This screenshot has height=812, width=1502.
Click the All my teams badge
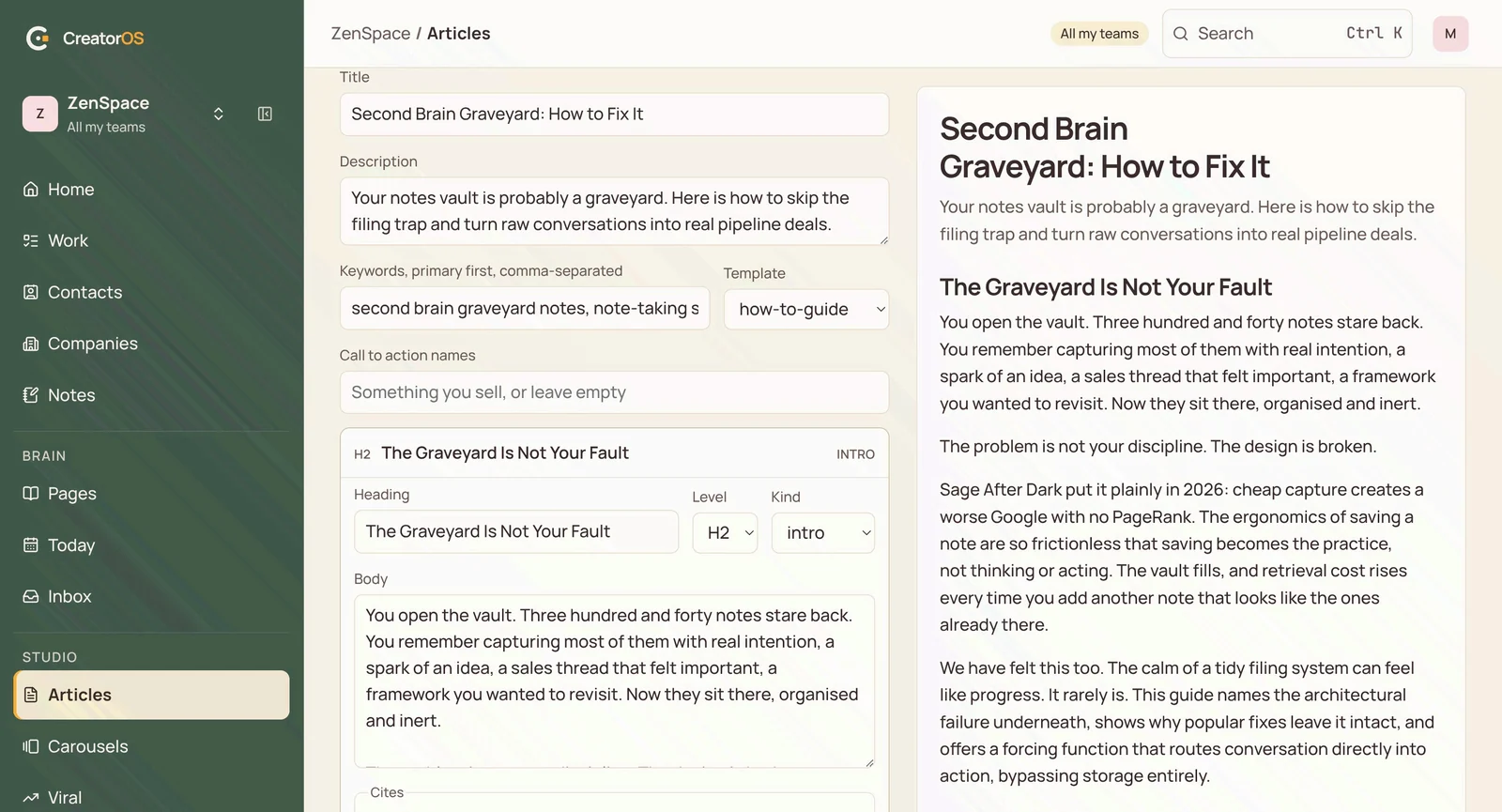tap(1099, 34)
